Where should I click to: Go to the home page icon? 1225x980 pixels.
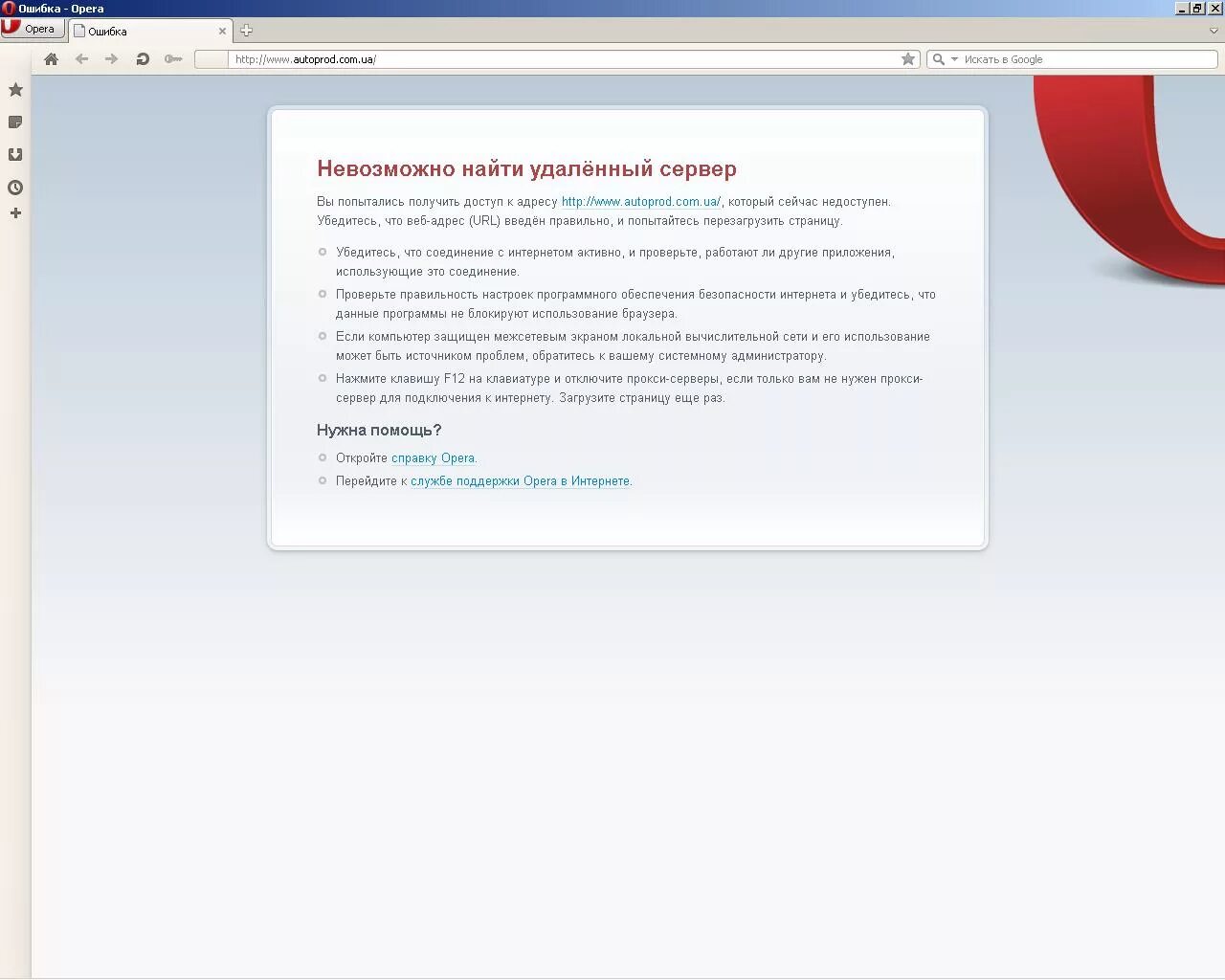pos(52,59)
